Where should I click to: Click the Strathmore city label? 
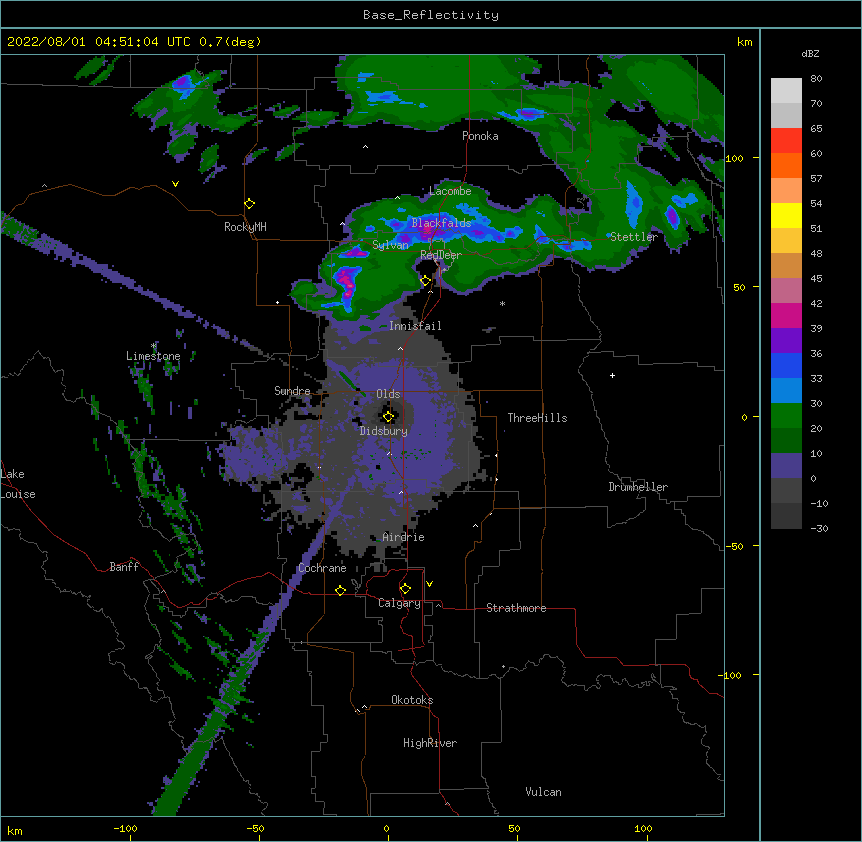pos(516,608)
